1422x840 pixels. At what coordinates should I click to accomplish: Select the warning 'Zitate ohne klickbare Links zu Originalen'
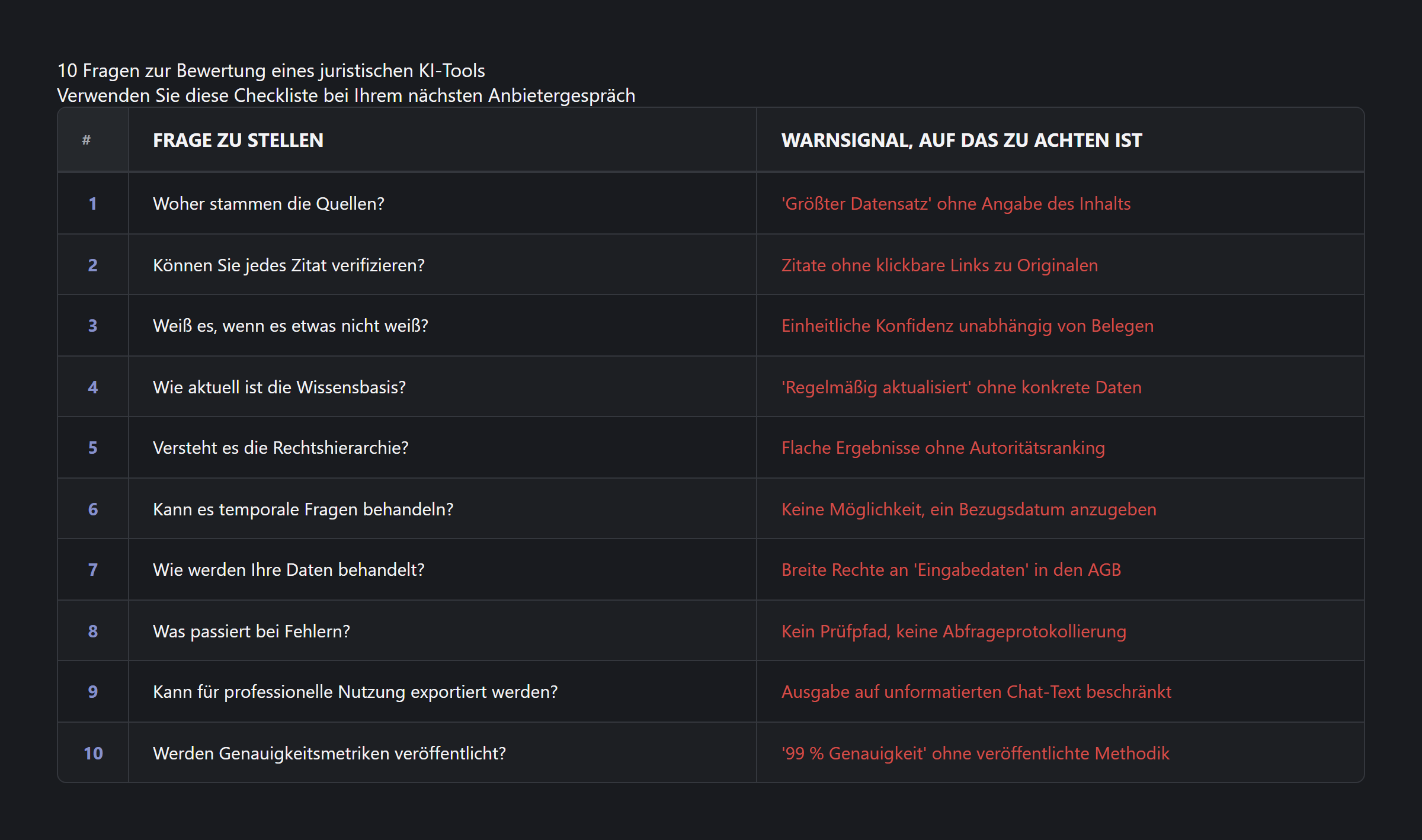[939, 265]
